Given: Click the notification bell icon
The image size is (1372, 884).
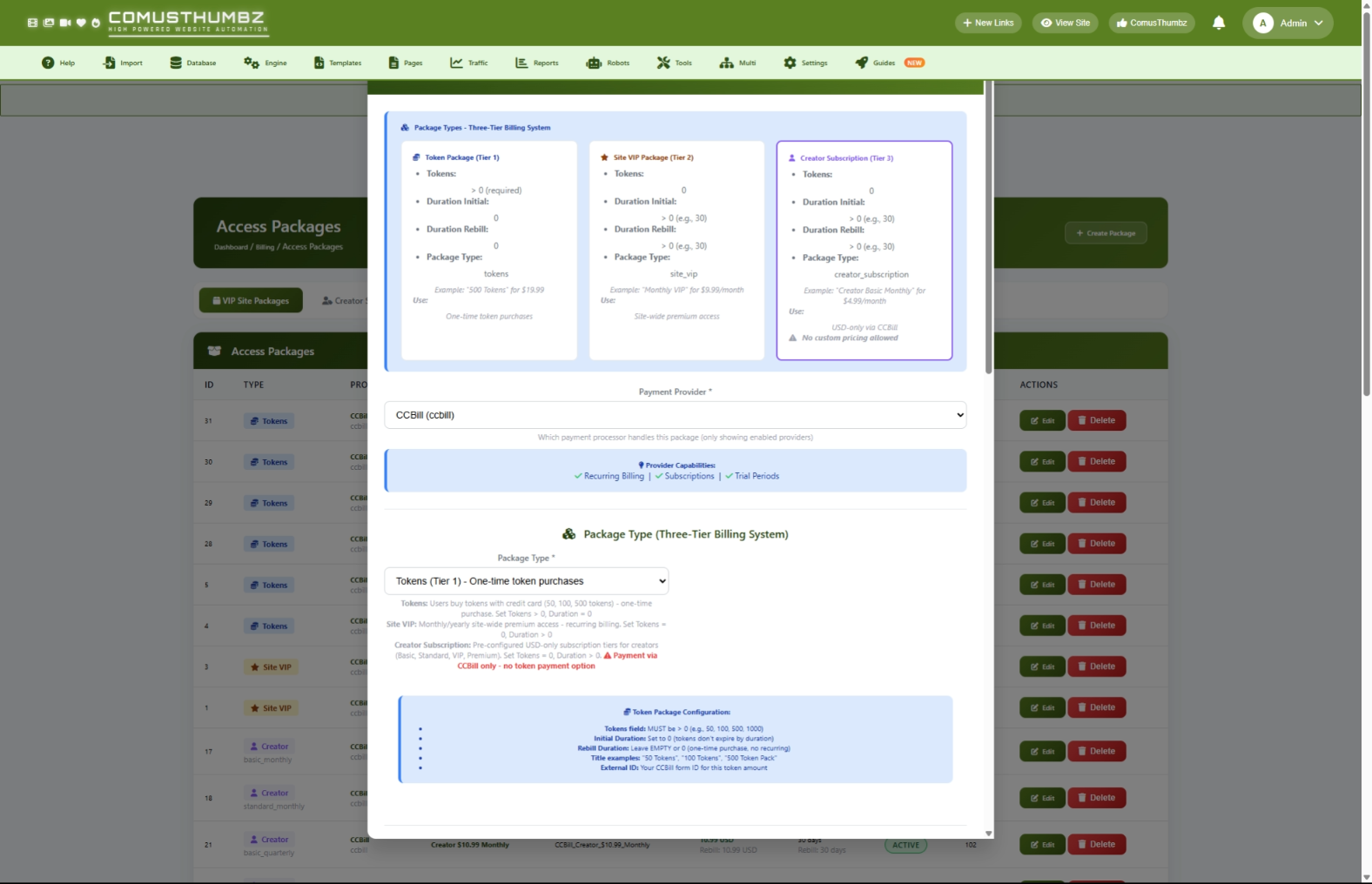Looking at the screenshot, I should pyautogui.click(x=1218, y=23).
